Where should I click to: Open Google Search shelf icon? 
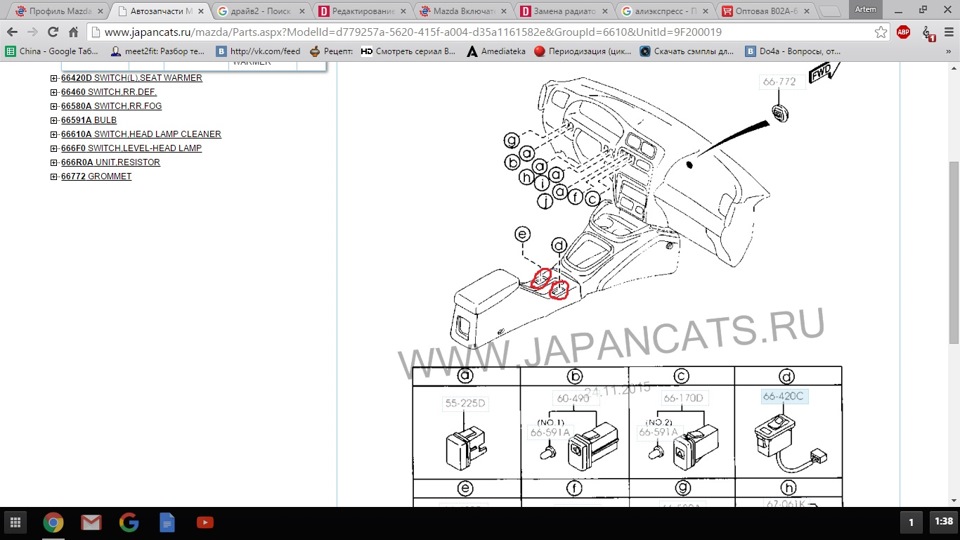click(129, 522)
